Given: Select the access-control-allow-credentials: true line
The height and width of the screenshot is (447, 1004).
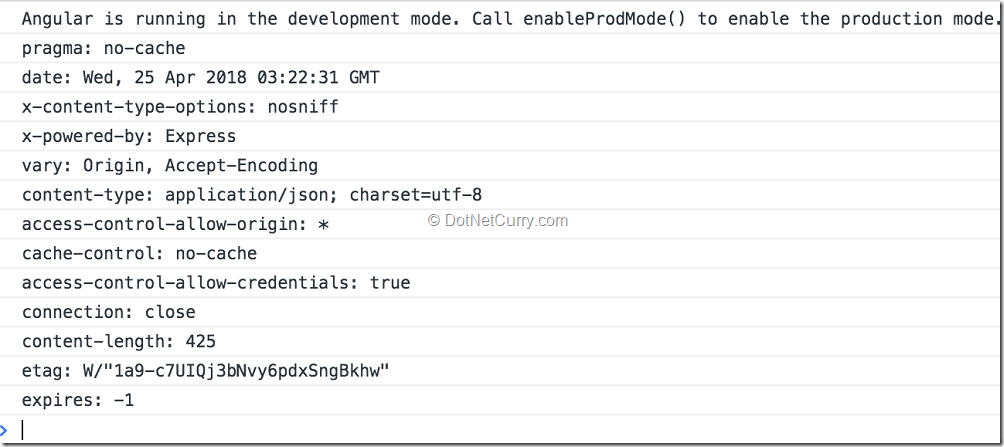Looking at the screenshot, I should 216,283.
